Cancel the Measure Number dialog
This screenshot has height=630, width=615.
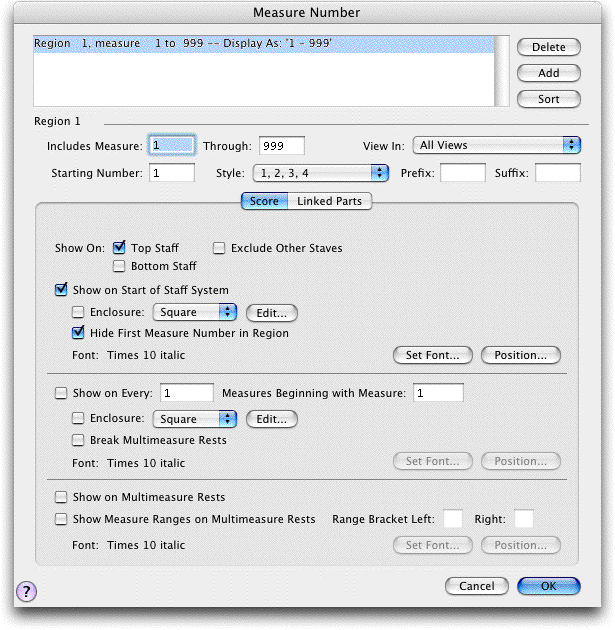pos(477,586)
